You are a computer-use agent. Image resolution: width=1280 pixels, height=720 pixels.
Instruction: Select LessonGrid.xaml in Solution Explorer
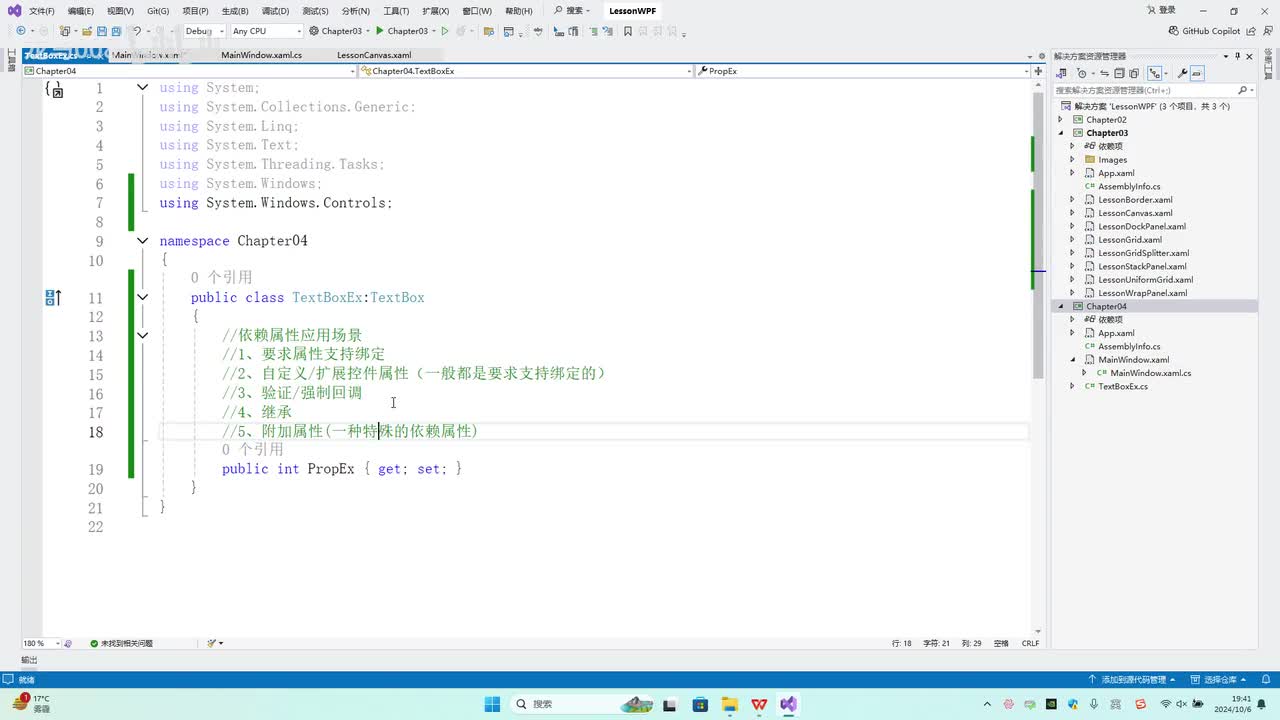click(1130, 240)
